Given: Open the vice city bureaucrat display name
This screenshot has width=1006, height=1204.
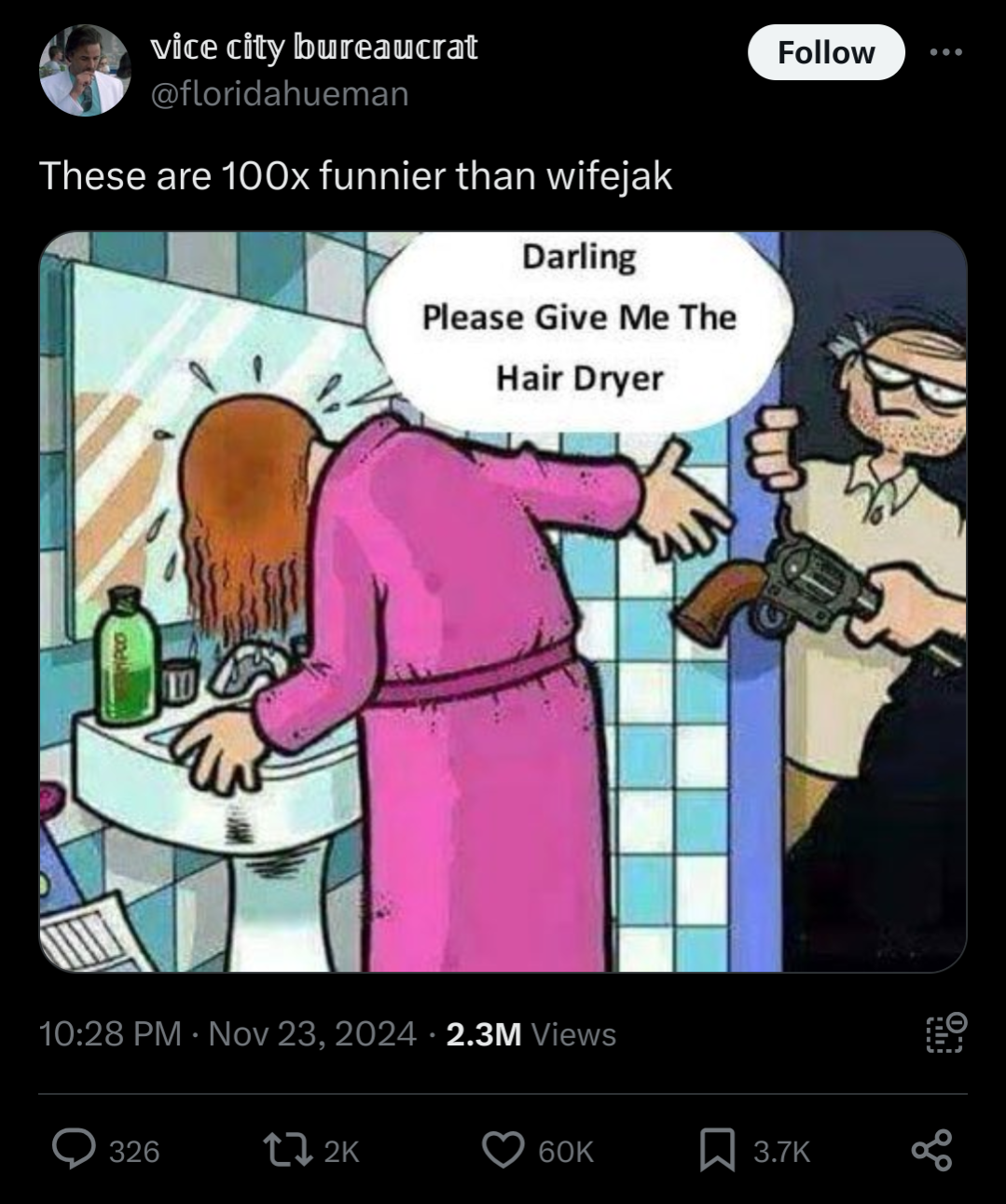Looking at the screenshot, I should pos(314,47).
